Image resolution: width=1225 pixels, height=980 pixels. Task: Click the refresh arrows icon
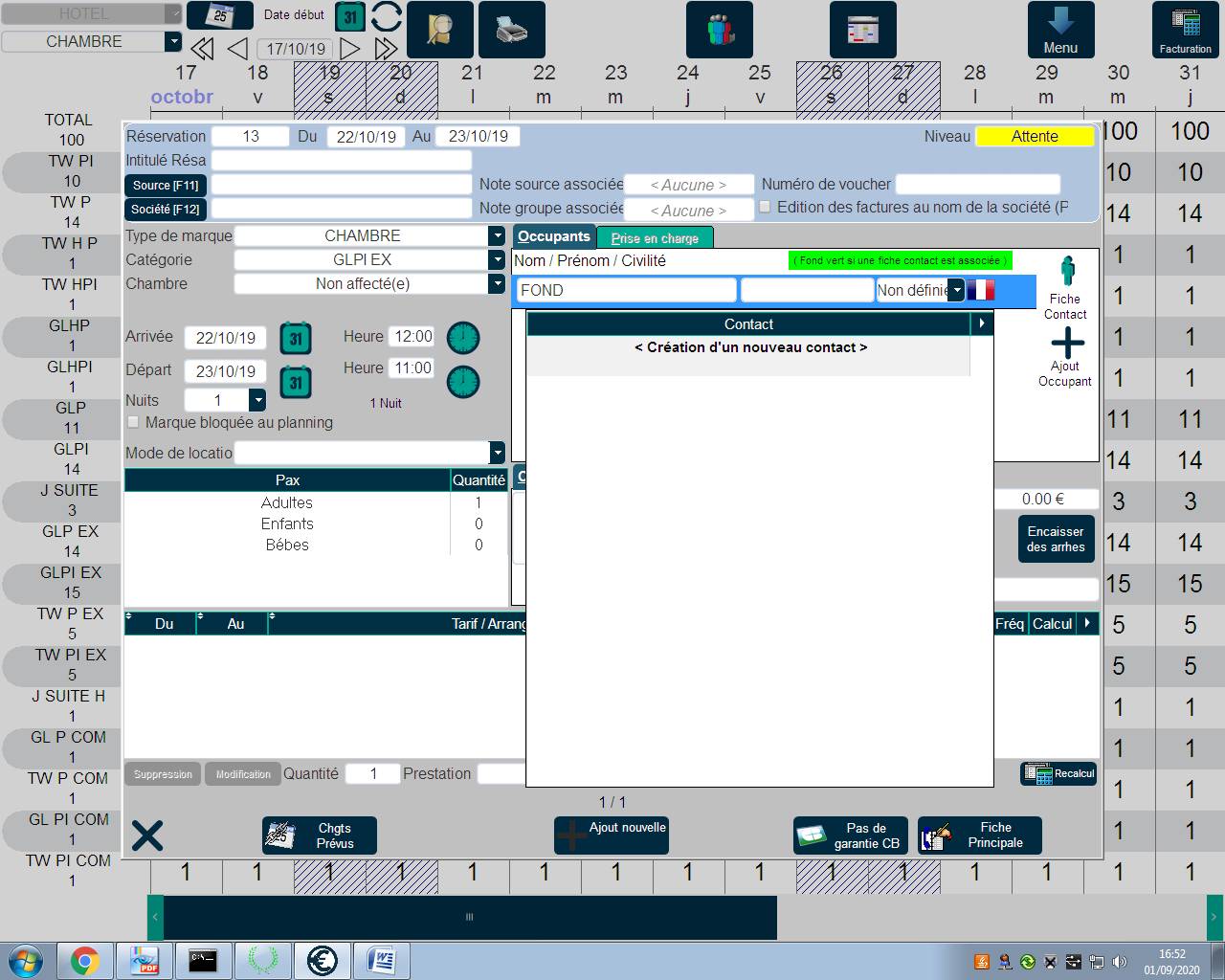pos(386,17)
